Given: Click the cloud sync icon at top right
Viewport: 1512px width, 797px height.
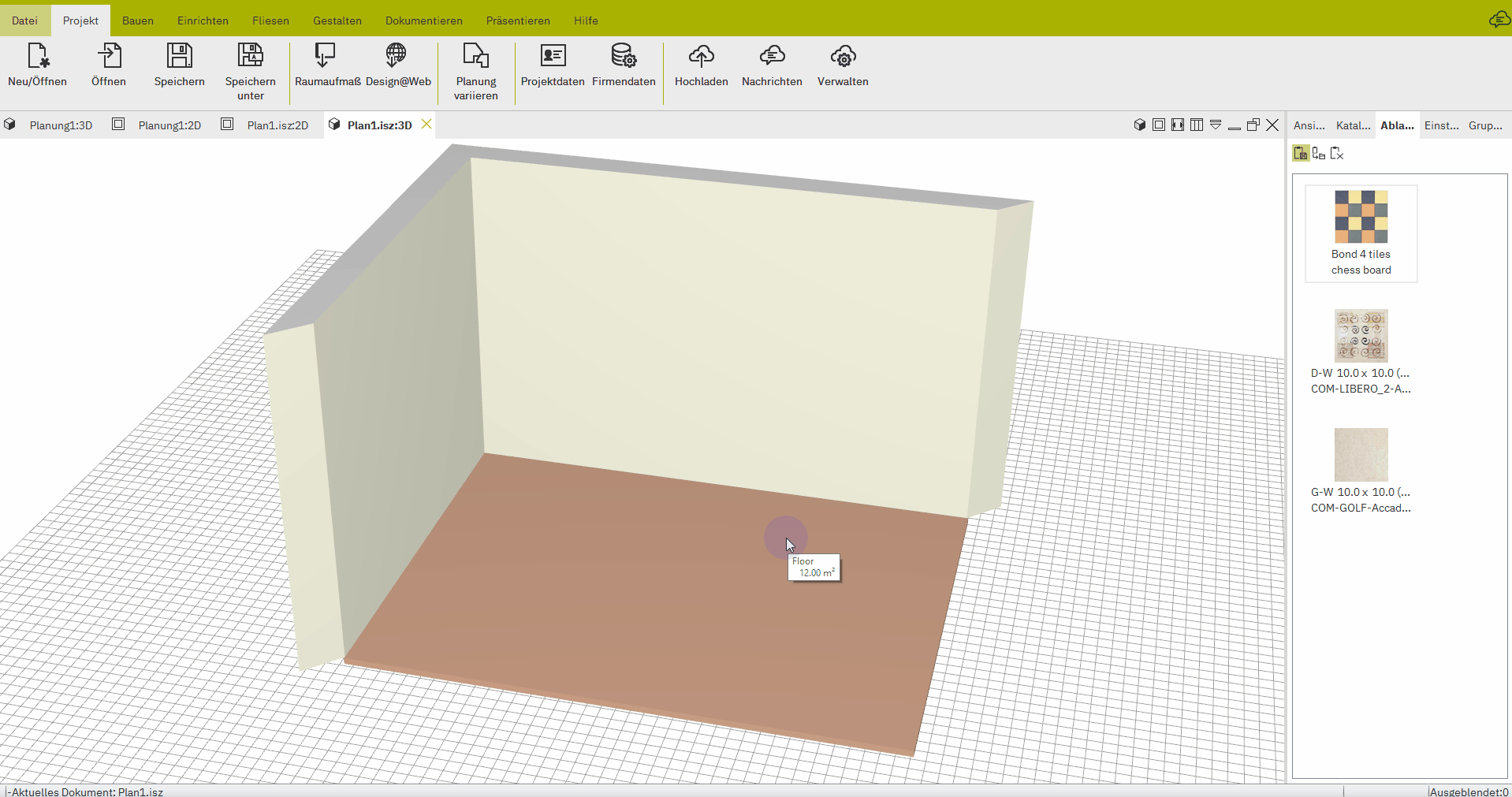Looking at the screenshot, I should 1499,19.
